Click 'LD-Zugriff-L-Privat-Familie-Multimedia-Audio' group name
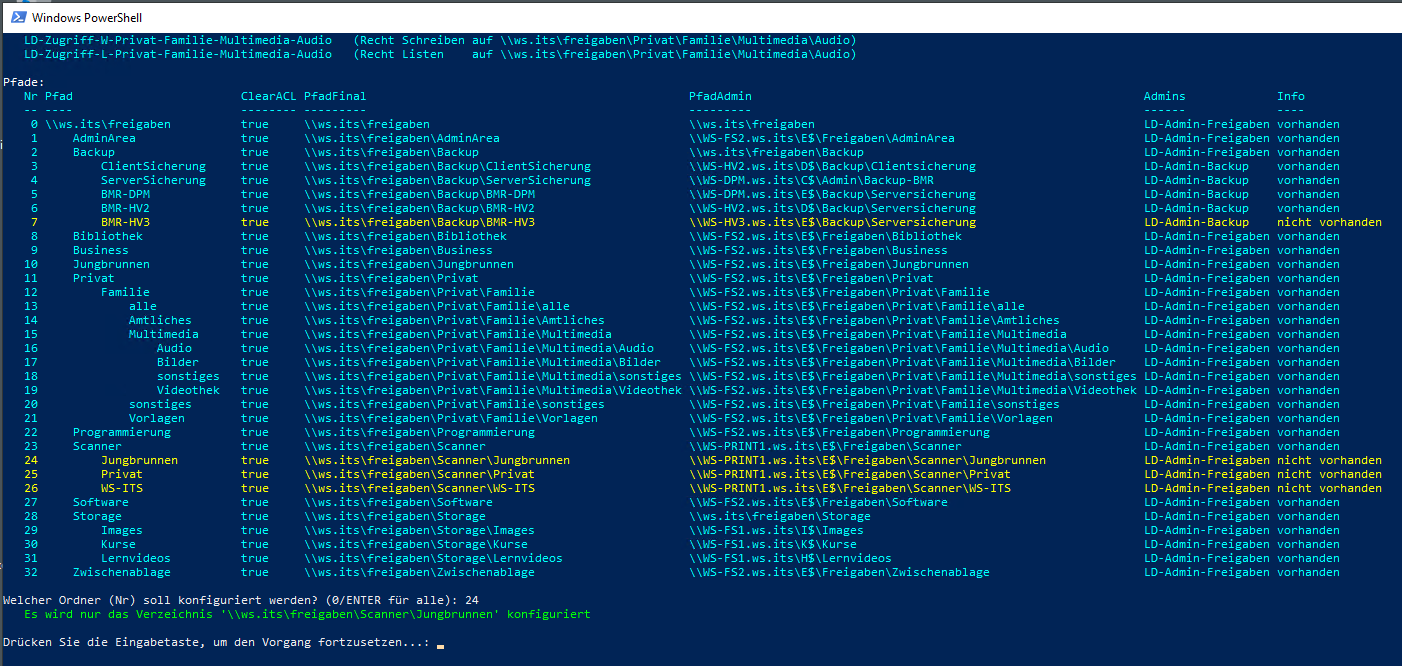The image size is (1402, 666). point(178,54)
